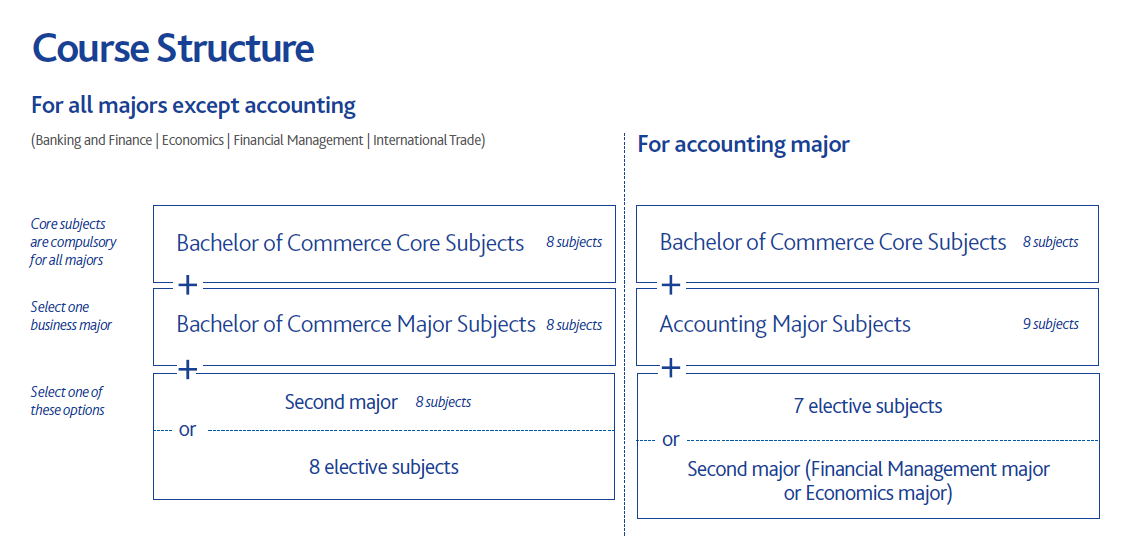Choose Second major Financial Management or Economics option
Viewport: 1131px width, 546px height.
pyautogui.click(x=868, y=481)
